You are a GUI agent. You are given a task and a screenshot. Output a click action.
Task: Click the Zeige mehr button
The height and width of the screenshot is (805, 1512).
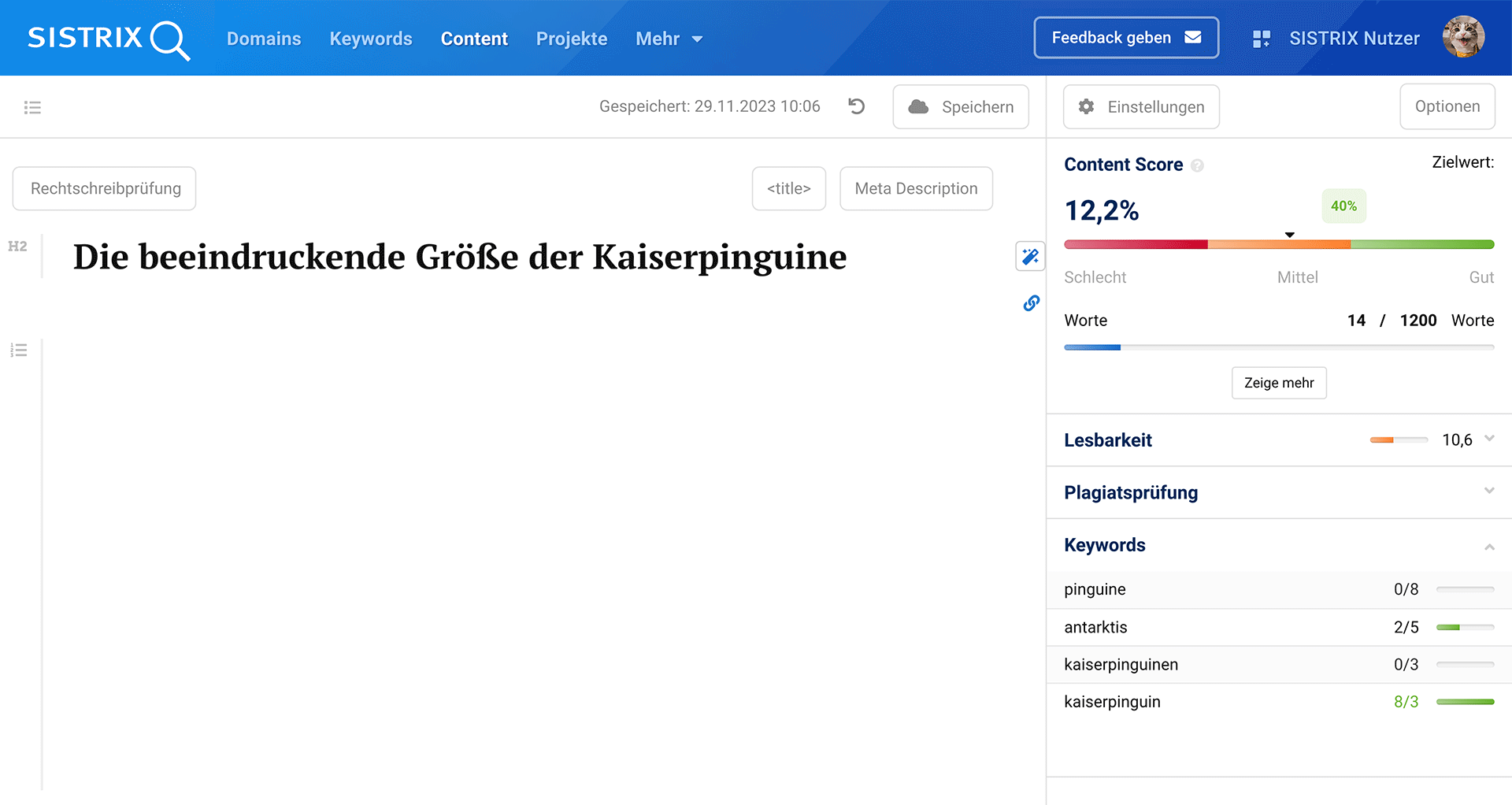(x=1278, y=383)
